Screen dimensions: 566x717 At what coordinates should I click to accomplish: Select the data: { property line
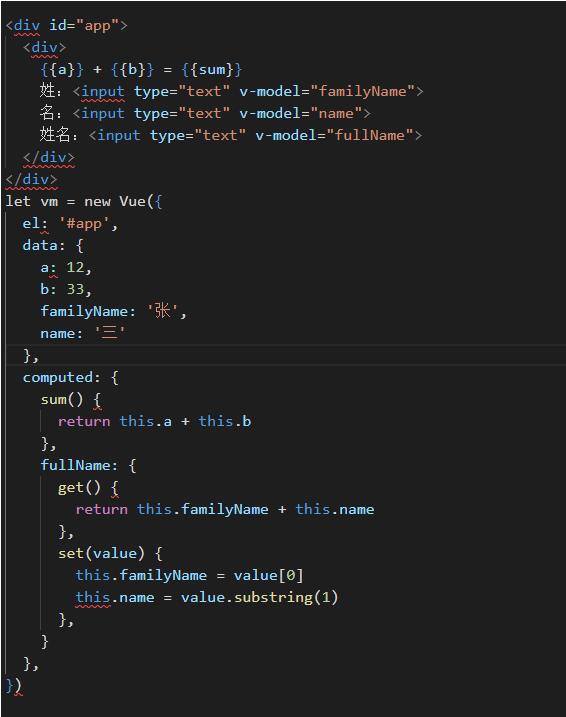tap(53, 246)
